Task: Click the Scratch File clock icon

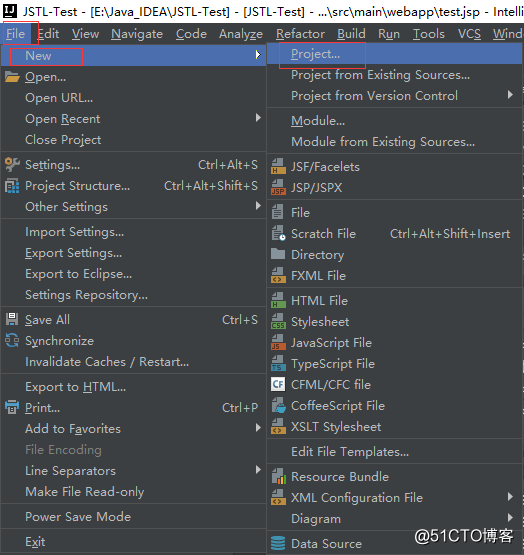Action: 278,234
